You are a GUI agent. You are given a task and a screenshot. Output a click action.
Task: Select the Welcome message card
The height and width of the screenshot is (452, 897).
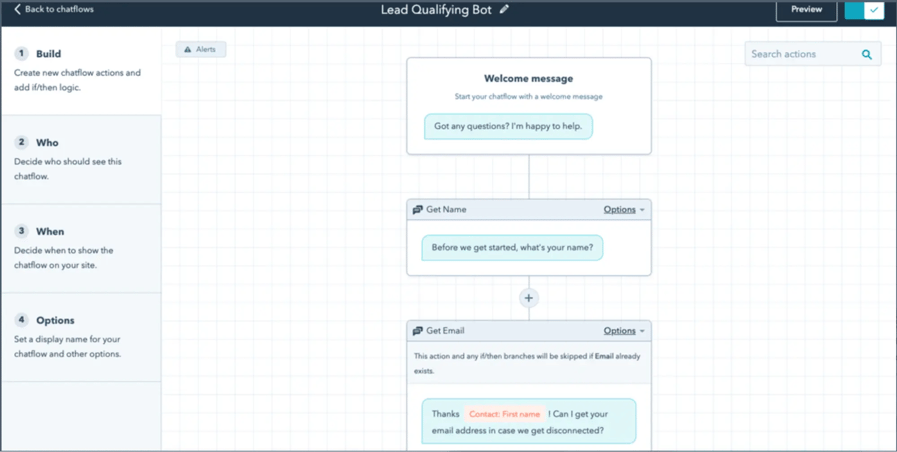[x=528, y=80]
